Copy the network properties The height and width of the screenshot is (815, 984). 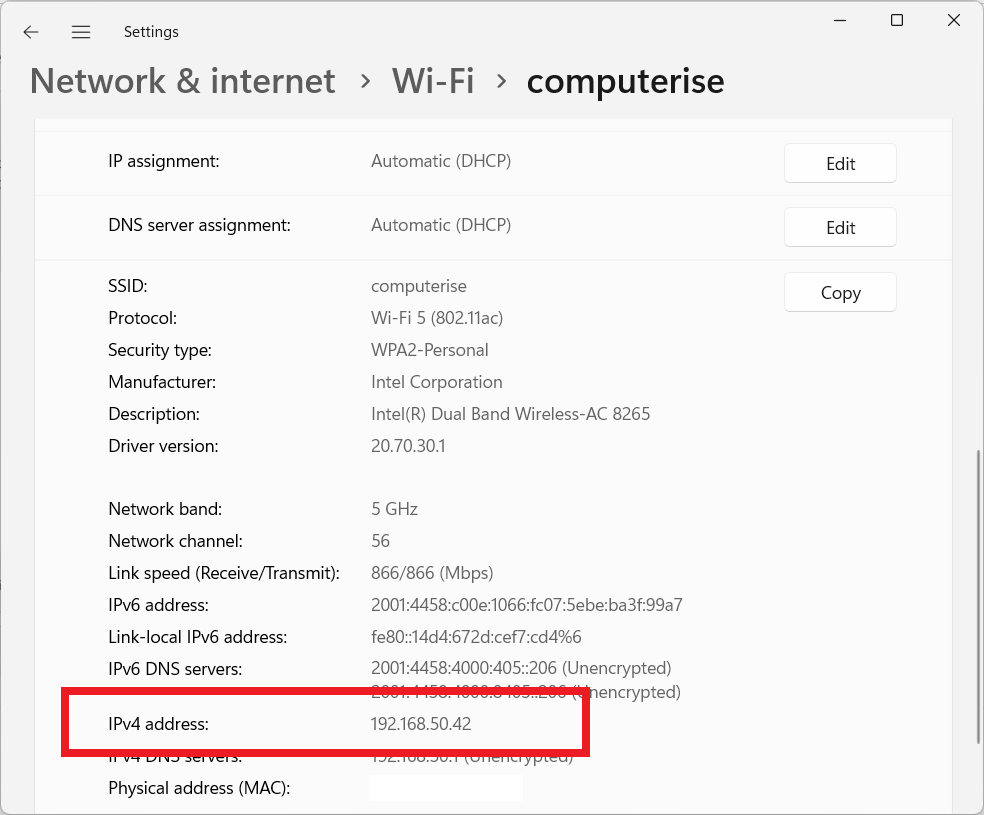(840, 293)
